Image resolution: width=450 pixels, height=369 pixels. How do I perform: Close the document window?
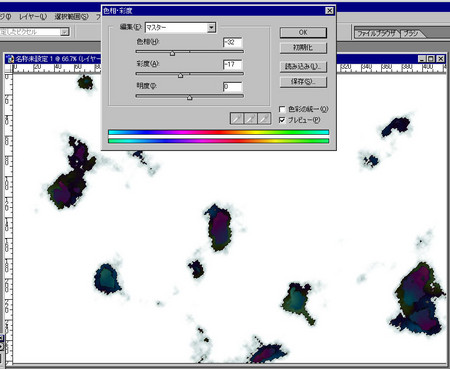441,59
